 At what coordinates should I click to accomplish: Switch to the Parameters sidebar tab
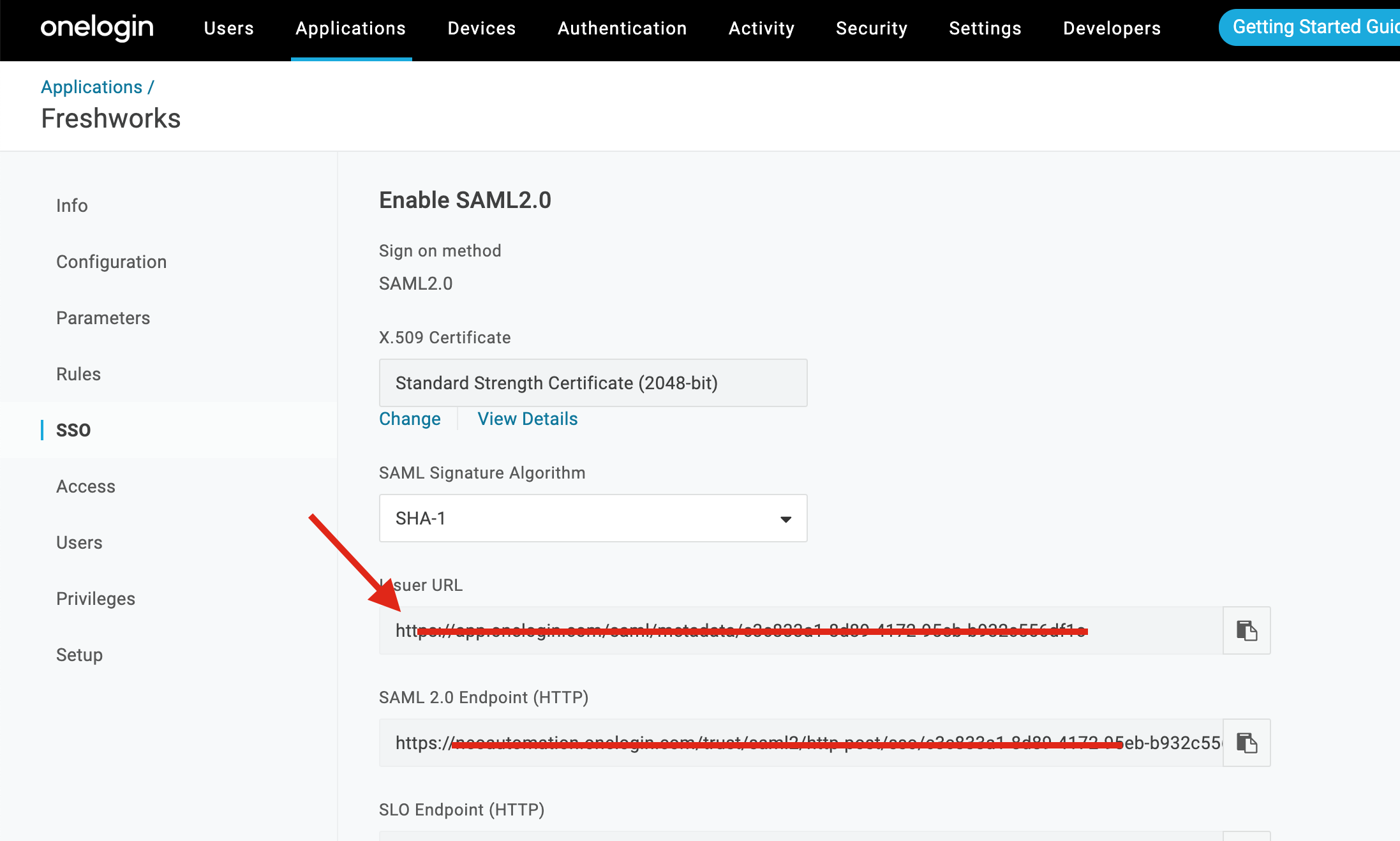(103, 318)
